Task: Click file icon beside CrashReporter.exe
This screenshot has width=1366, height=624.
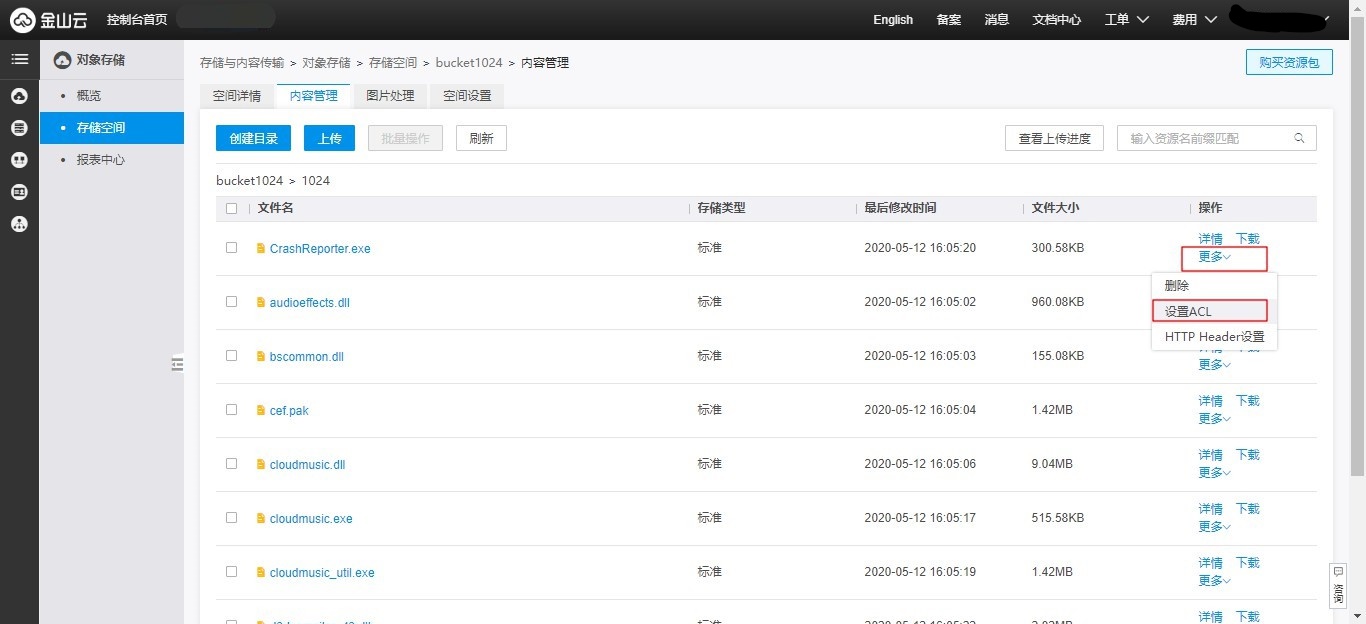Action: coord(261,248)
